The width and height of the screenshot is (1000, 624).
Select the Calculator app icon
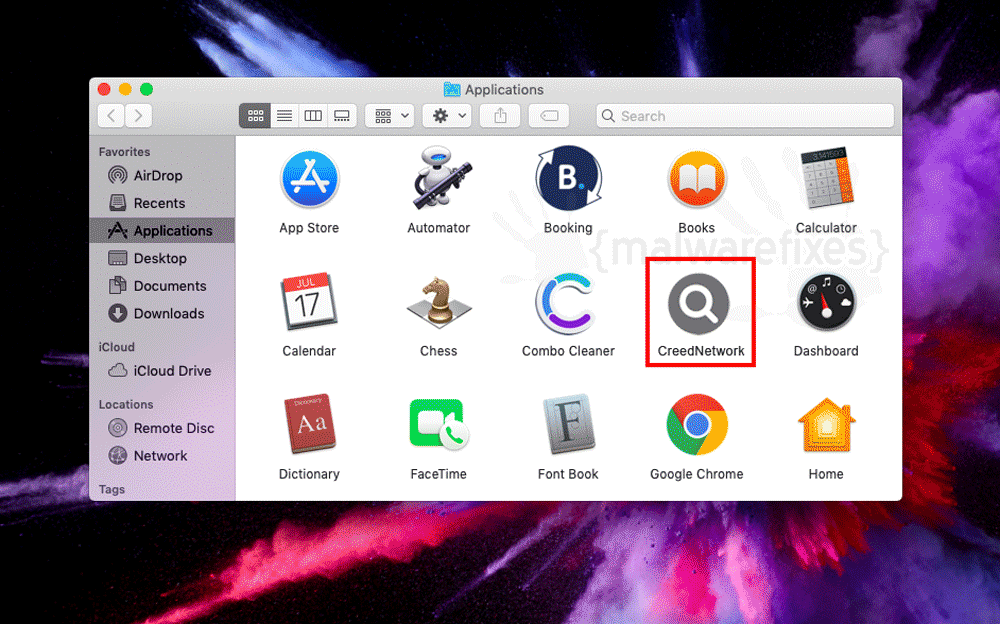827,179
